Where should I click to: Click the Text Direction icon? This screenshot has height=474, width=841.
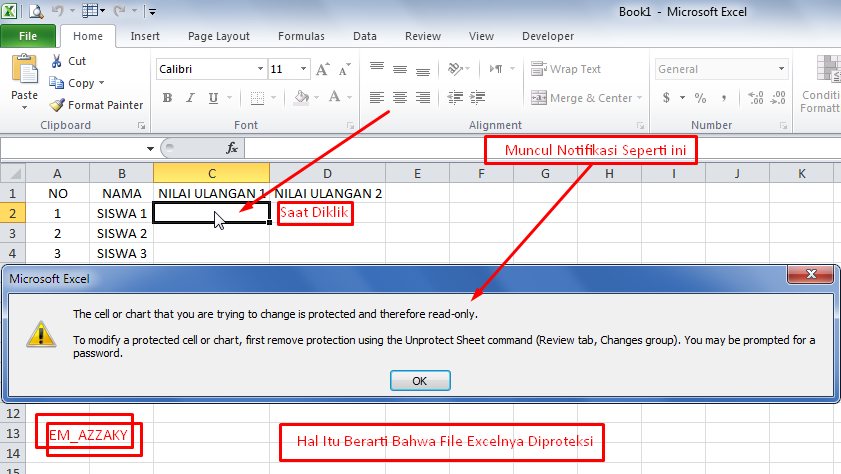pos(496,69)
